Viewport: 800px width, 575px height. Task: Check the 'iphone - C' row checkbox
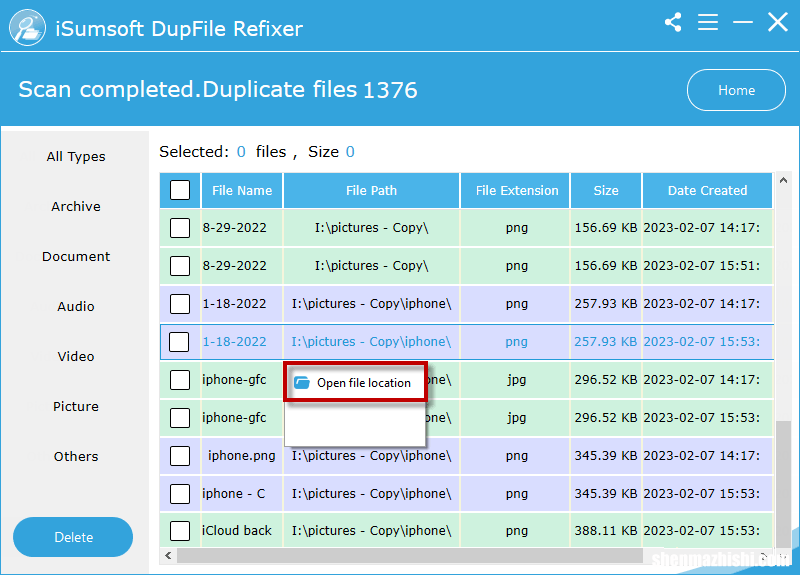point(180,494)
